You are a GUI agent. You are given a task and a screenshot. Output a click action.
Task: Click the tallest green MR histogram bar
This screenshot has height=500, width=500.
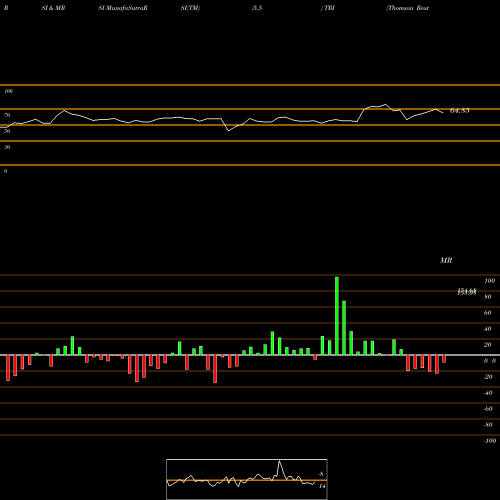[x=337, y=316]
